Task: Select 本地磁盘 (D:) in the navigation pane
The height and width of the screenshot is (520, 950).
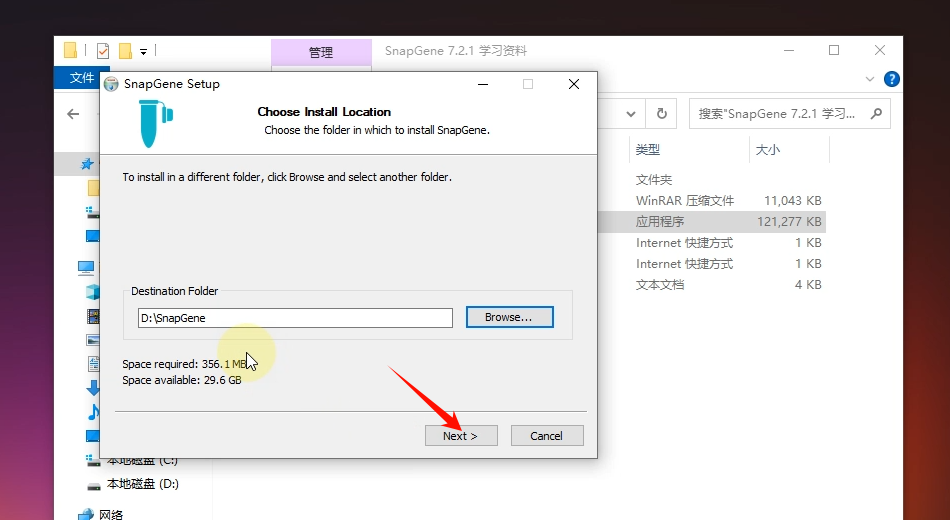Action: [142, 484]
